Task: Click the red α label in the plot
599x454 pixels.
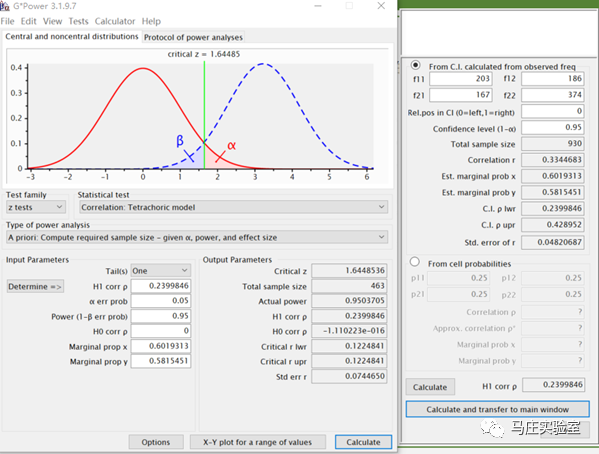Action: (232, 146)
